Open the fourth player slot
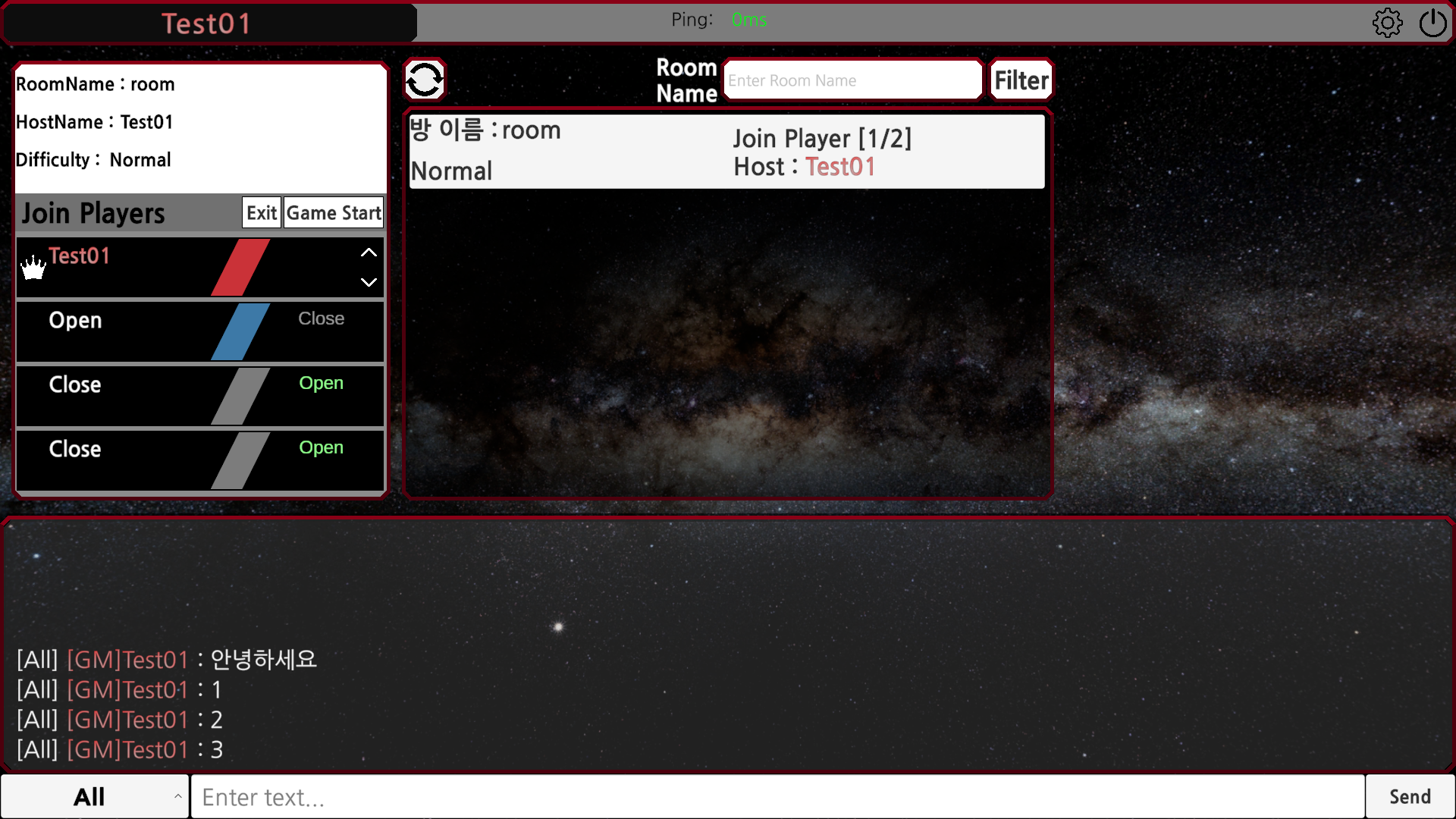 [x=321, y=447]
